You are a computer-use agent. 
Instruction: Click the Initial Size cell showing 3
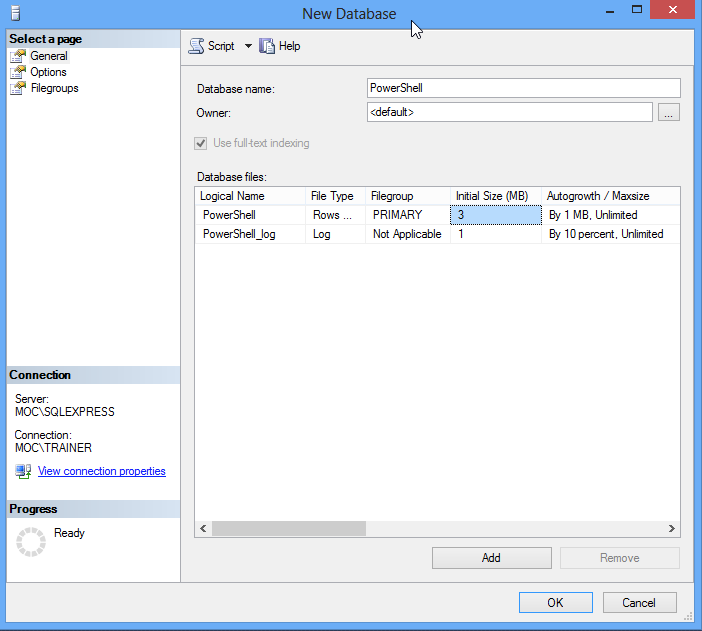point(496,215)
